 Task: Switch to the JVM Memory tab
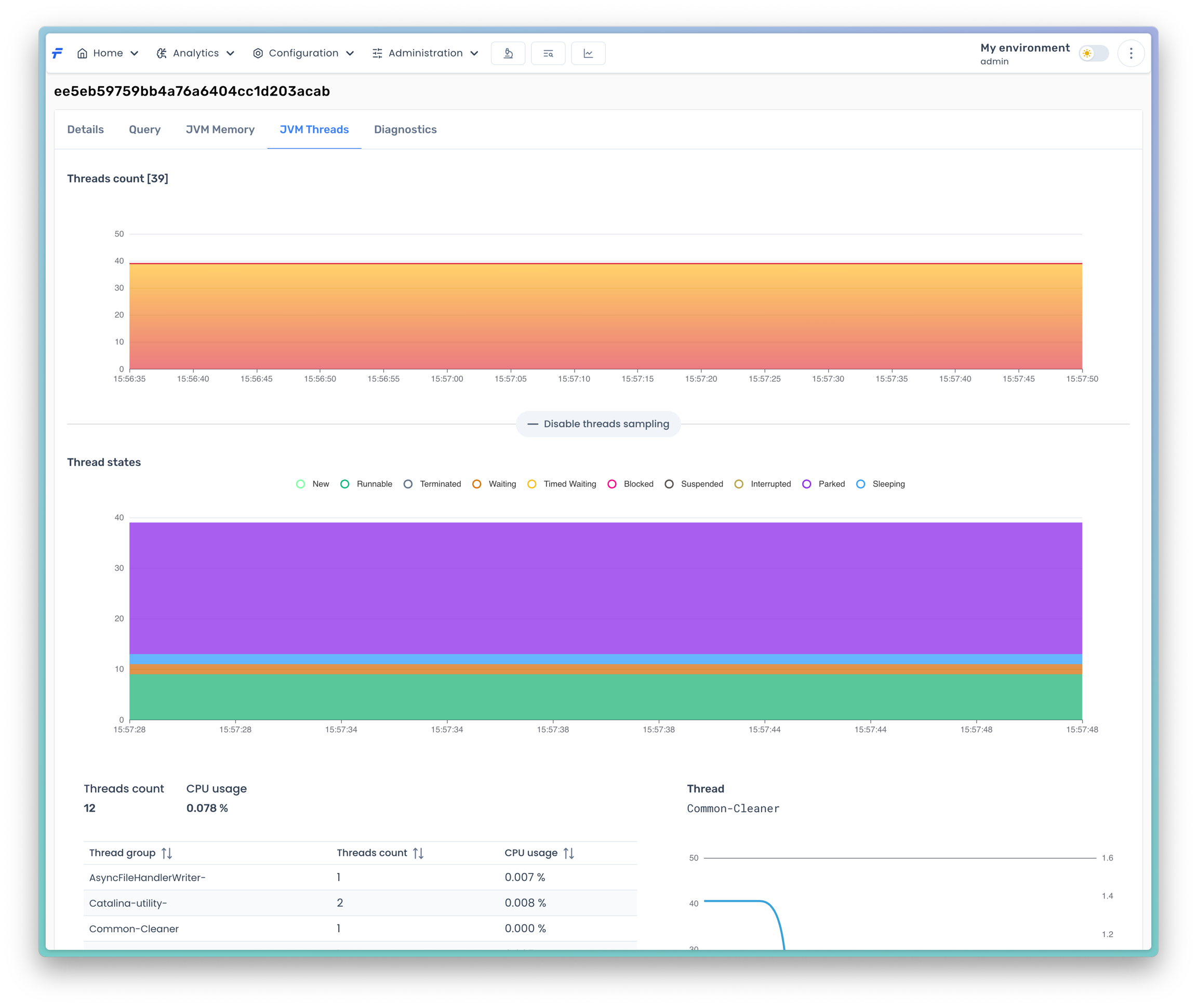click(x=220, y=130)
